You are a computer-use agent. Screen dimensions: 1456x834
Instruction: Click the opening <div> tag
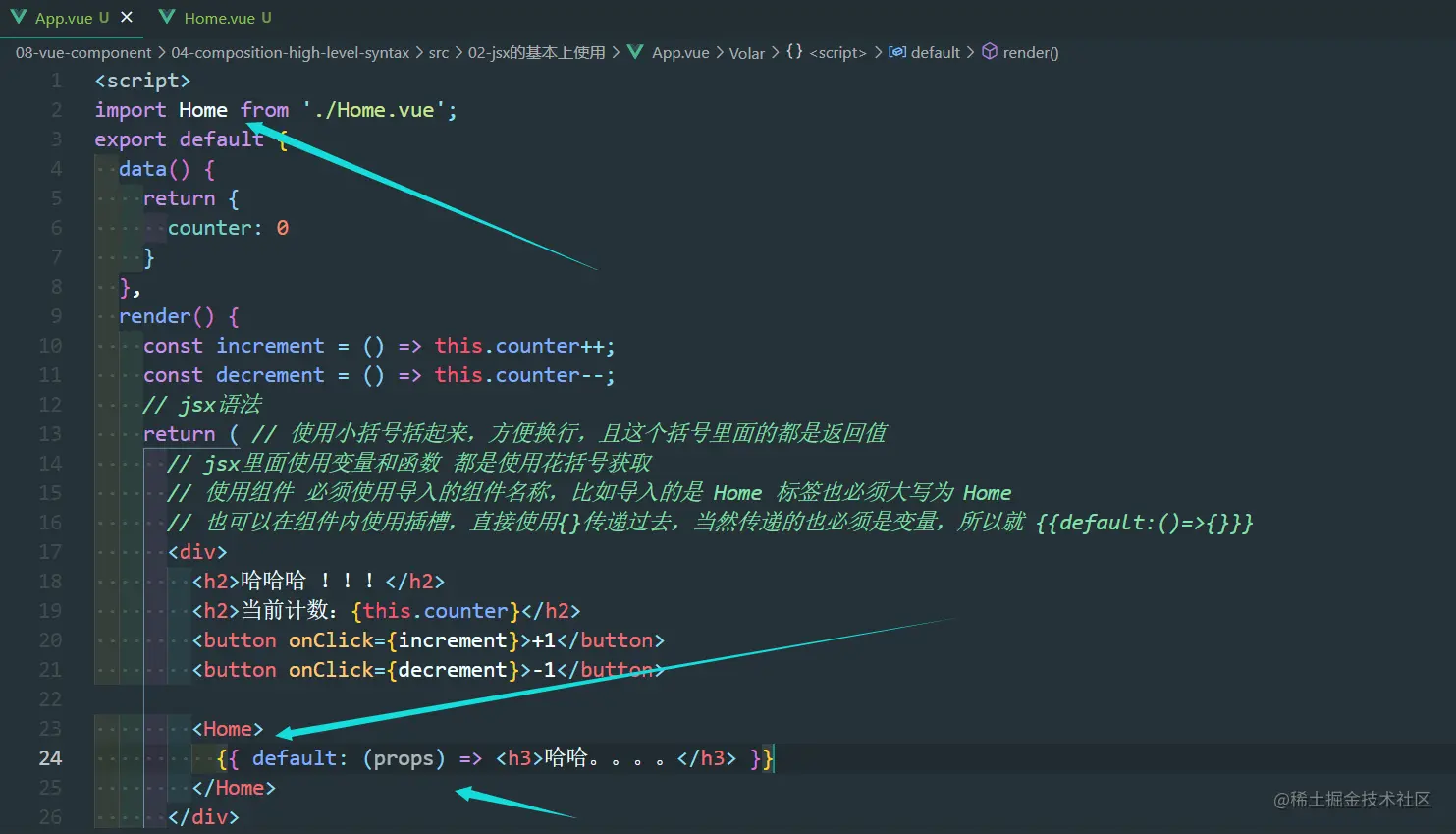pos(197,552)
